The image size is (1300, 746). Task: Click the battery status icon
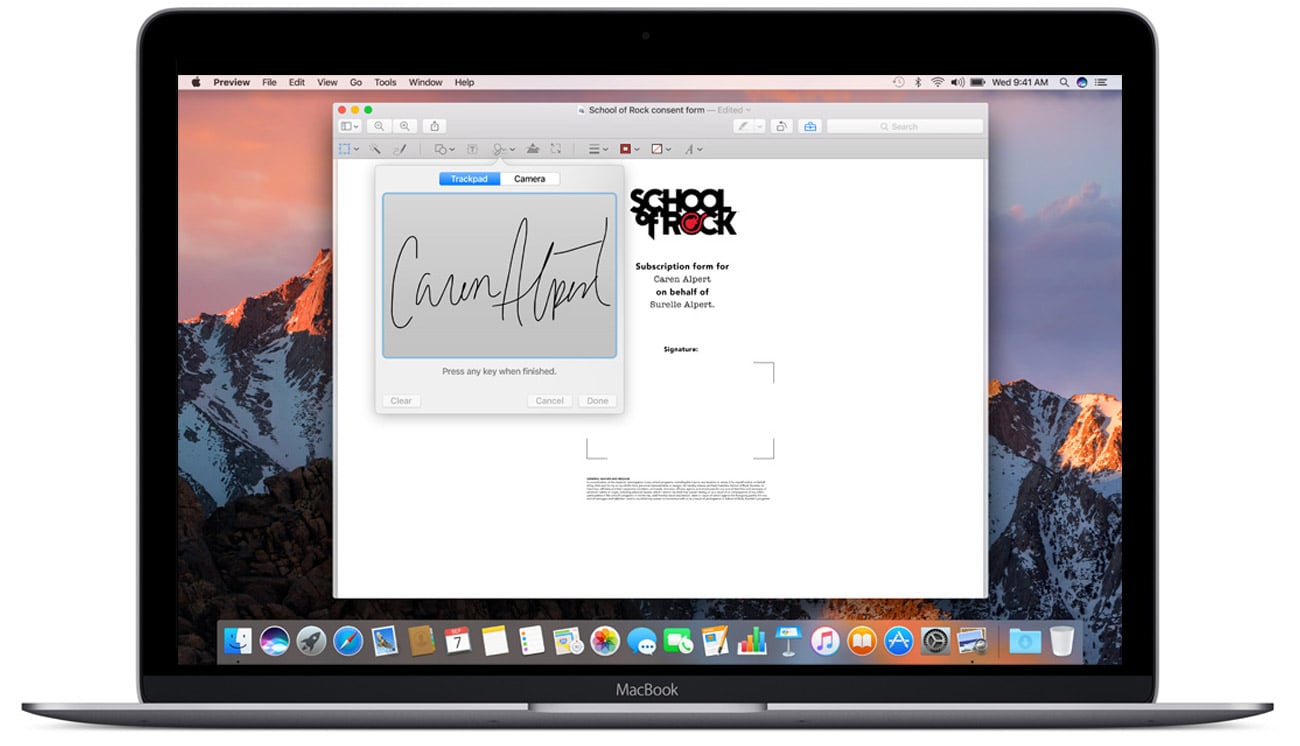(x=980, y=82)
